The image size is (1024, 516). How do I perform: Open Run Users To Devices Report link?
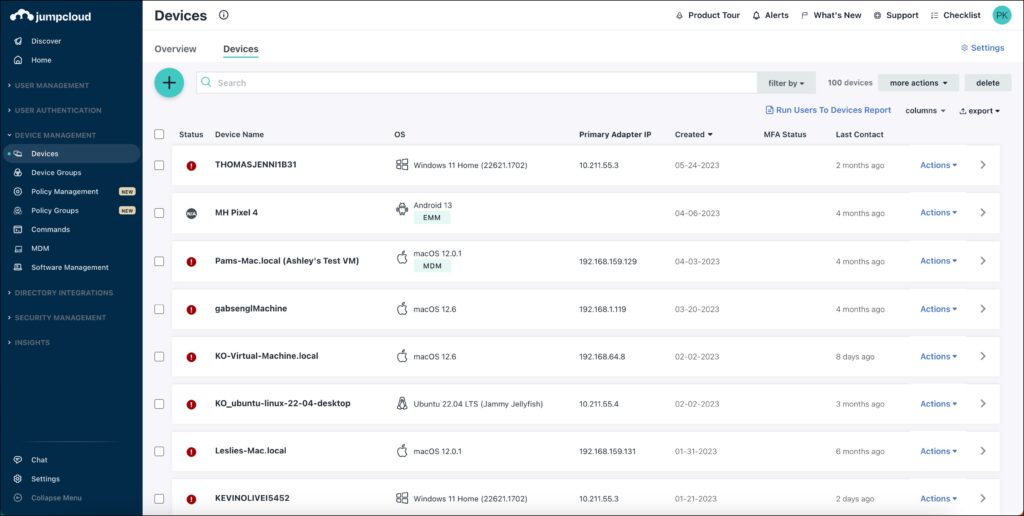pos(827,110)
